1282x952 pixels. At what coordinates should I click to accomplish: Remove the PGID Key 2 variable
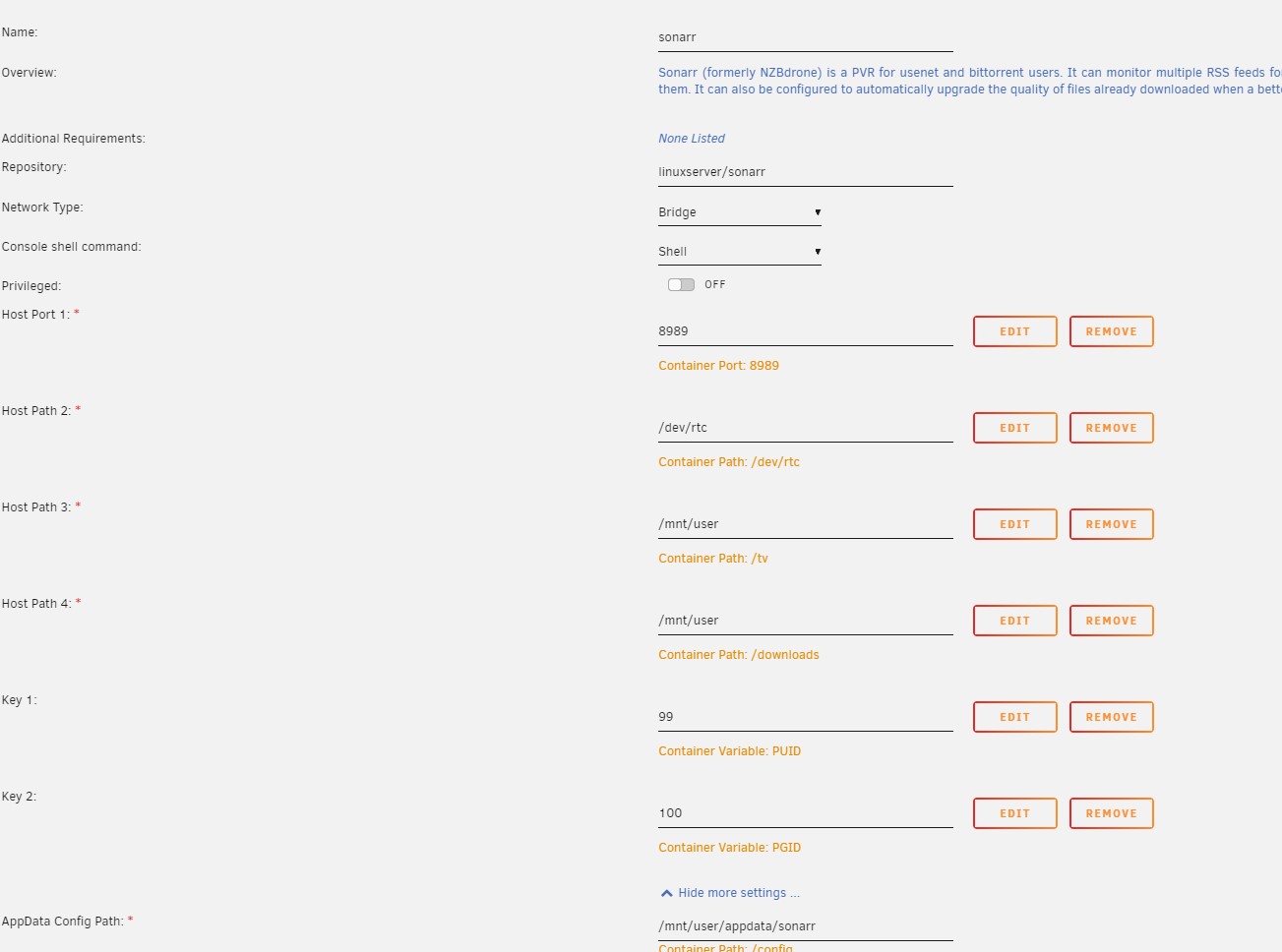point(1111,813)
